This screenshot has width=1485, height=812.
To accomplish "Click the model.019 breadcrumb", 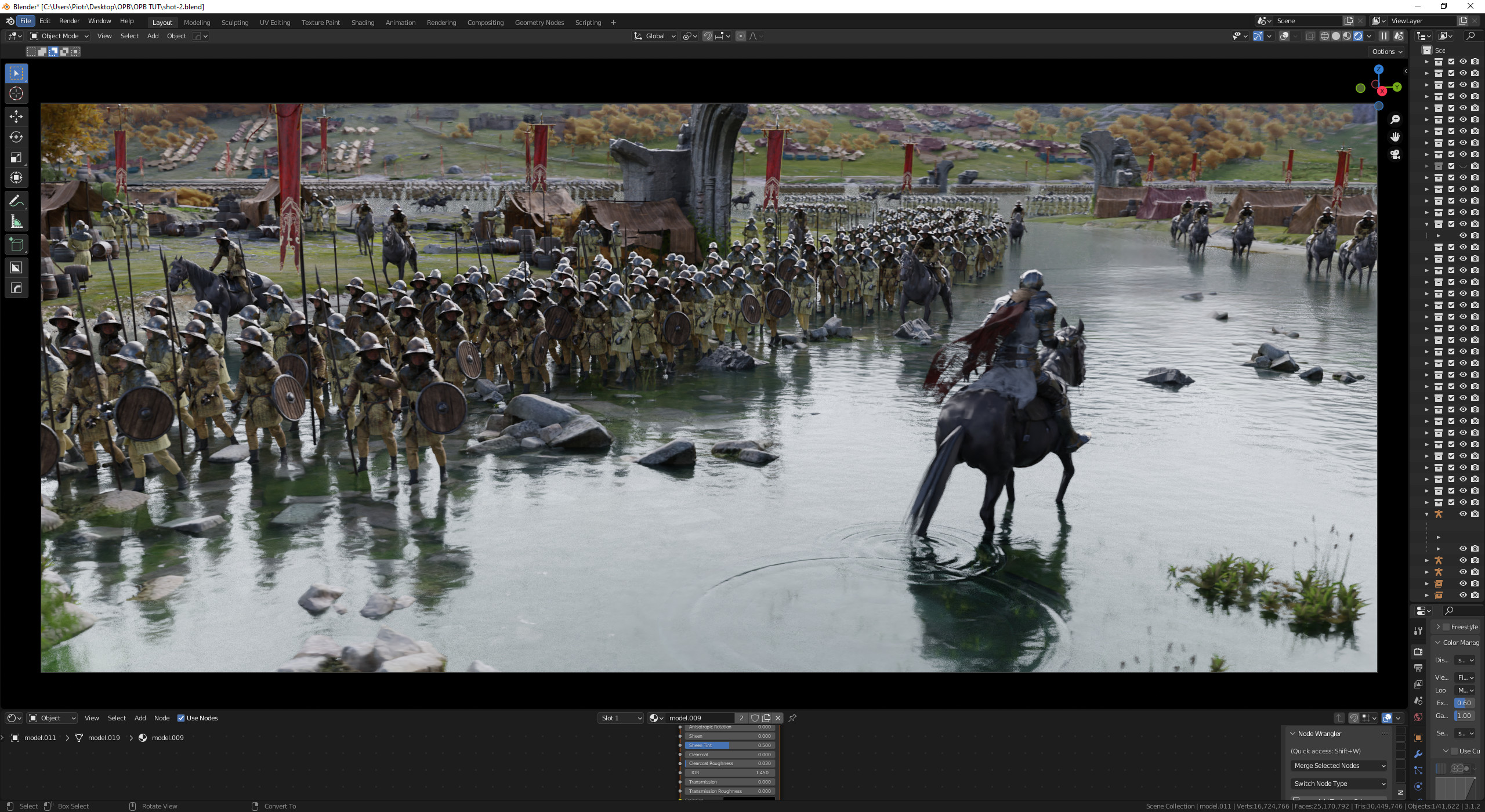I will pos(103,738).
